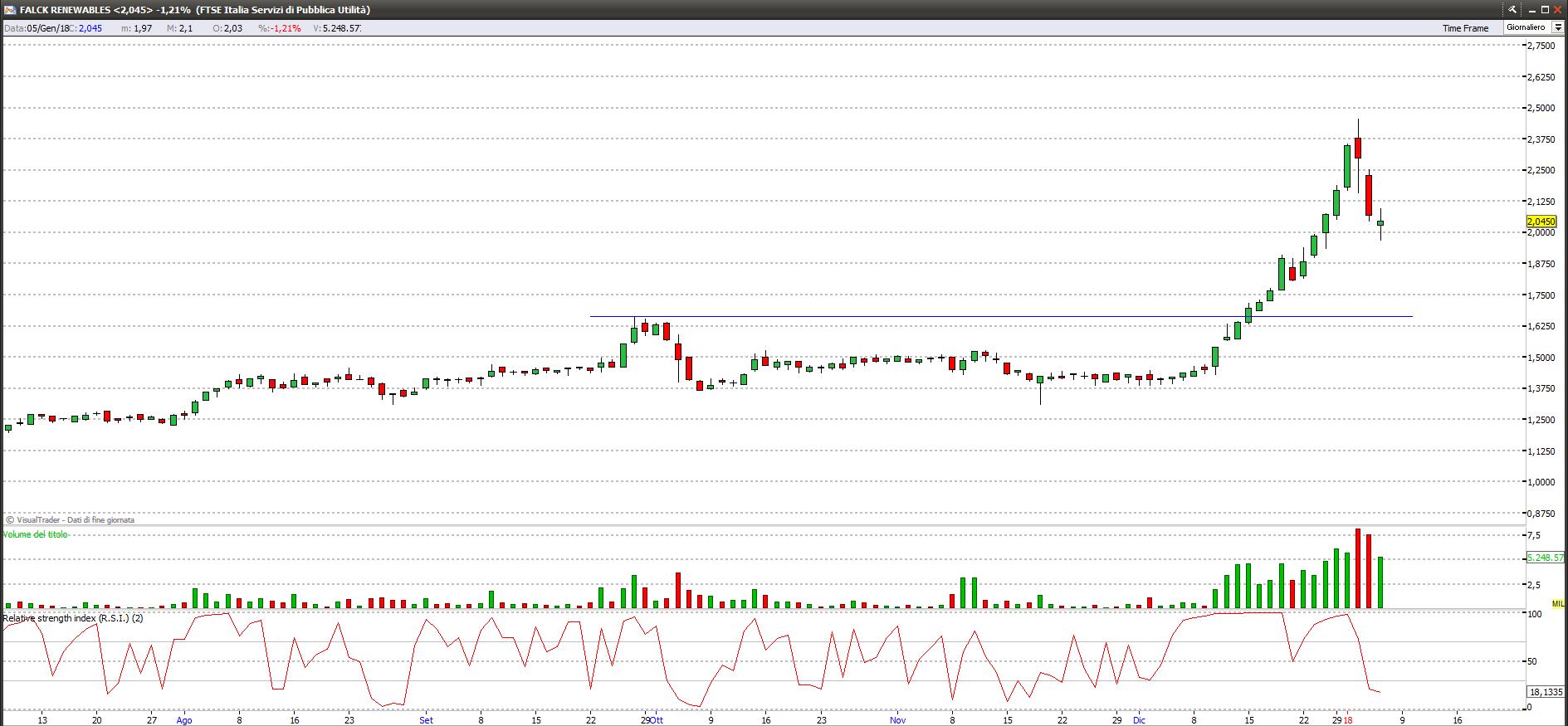1568x726 pixels.
Task: Click the Dic month marker on time axis
Action: [x=1139, y=720]
